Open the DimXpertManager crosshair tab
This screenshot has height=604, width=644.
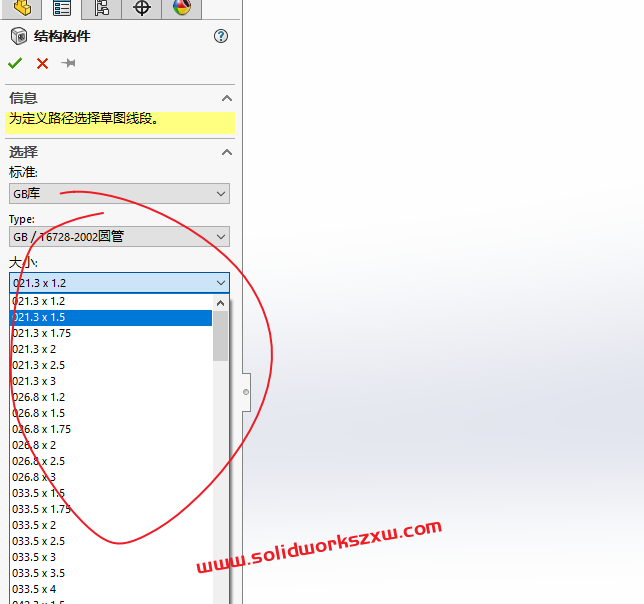[142, 8]
